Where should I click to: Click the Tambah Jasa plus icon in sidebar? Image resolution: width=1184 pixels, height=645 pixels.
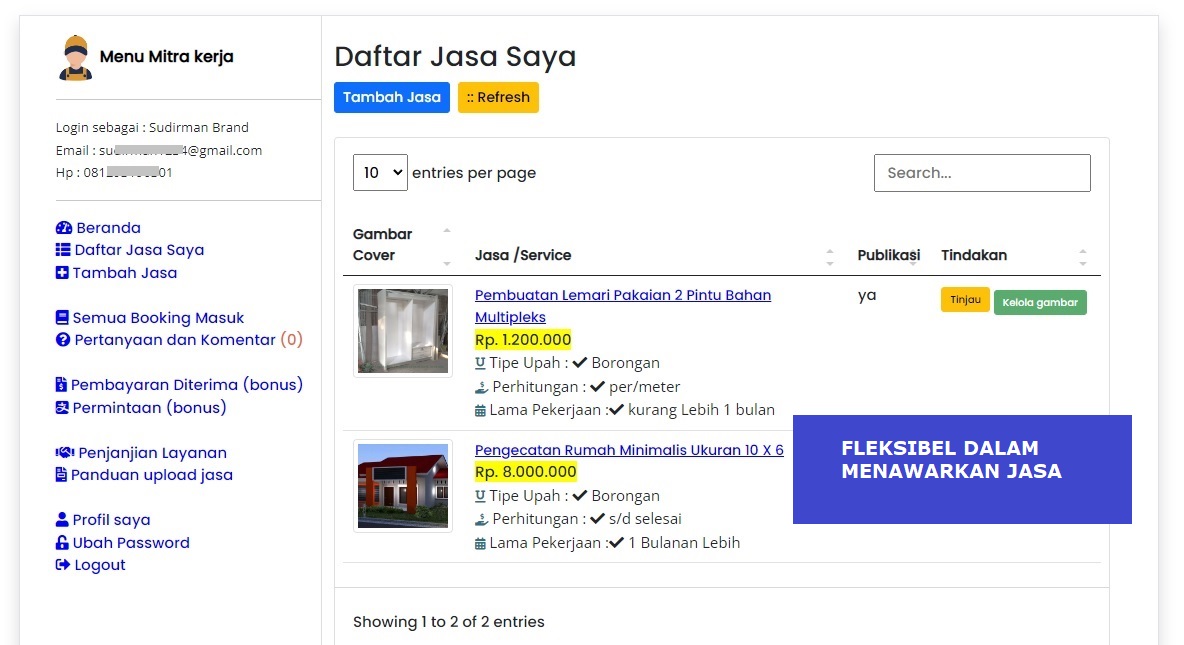point(63,273)
